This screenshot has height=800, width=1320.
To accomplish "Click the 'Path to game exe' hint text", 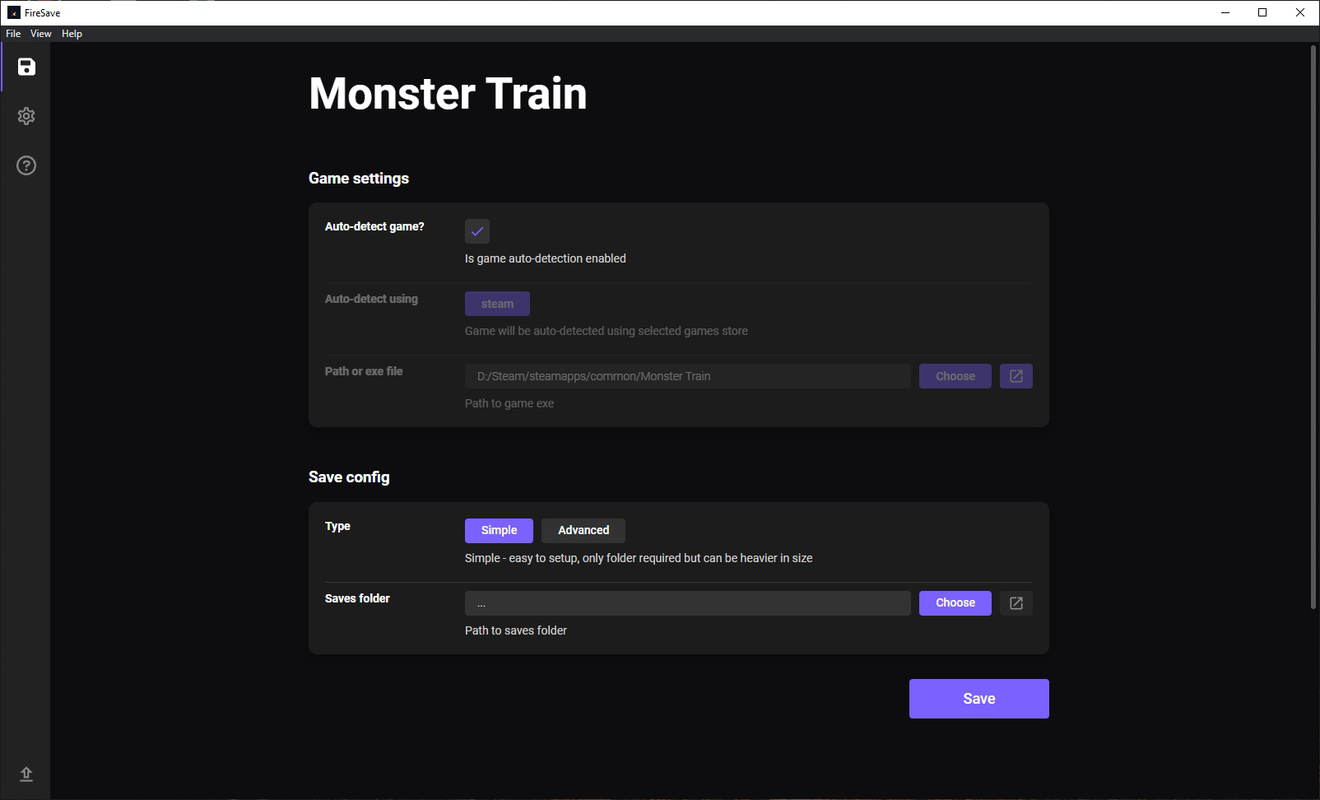I will [x=509, y=403].
